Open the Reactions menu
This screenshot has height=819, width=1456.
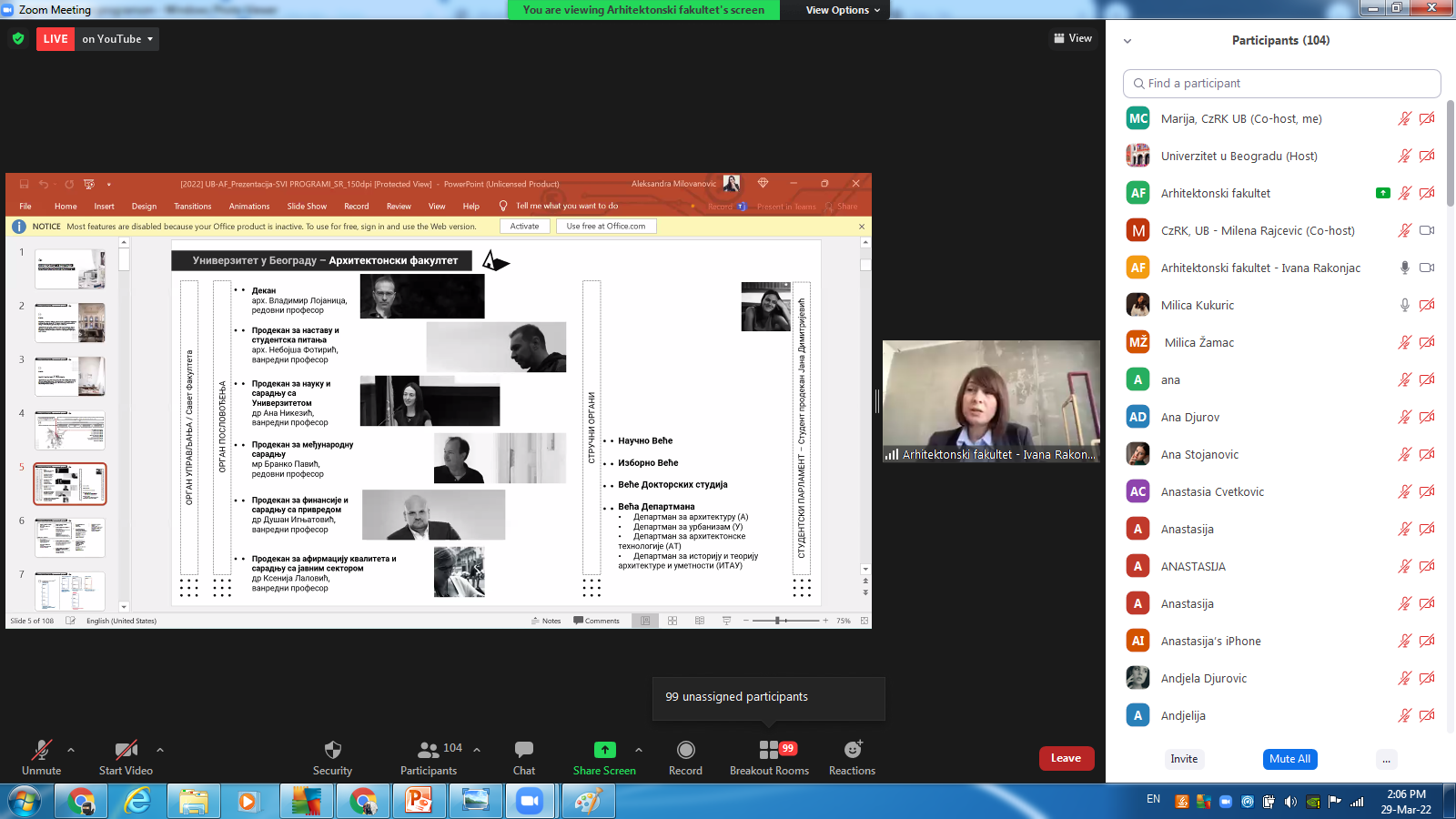click(x=852, y=750)
